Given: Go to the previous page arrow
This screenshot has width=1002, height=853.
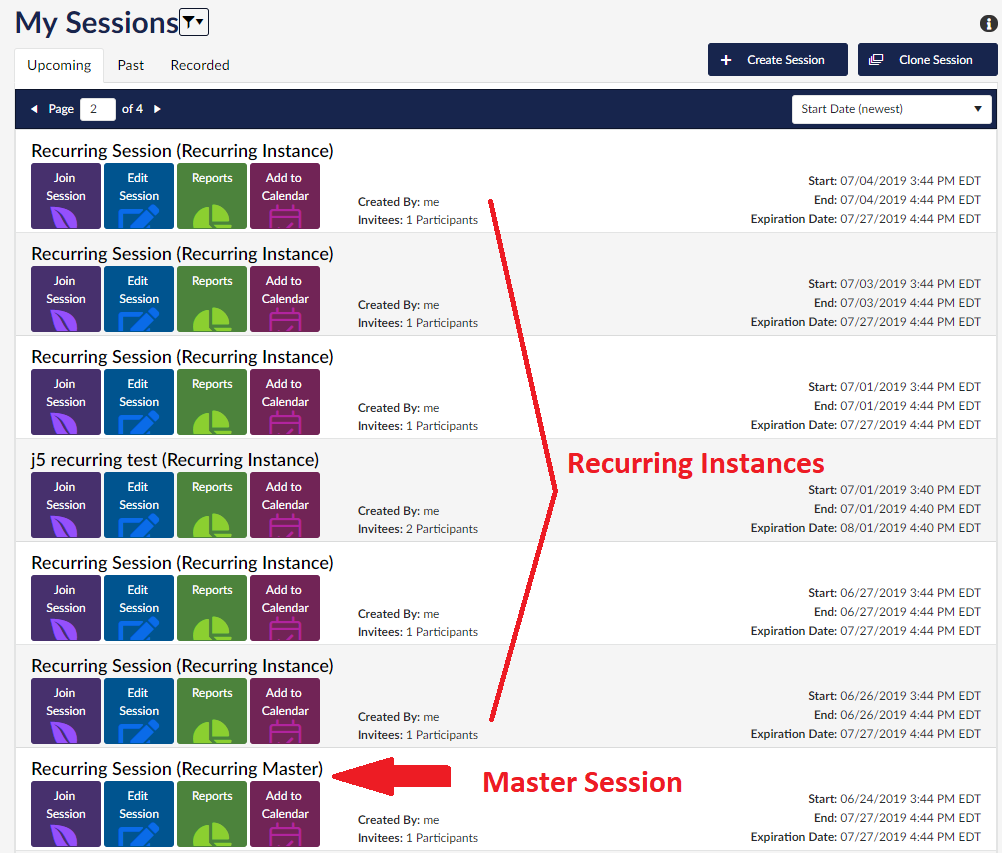Looking at the screenshot, I should [x=34, y=109].
